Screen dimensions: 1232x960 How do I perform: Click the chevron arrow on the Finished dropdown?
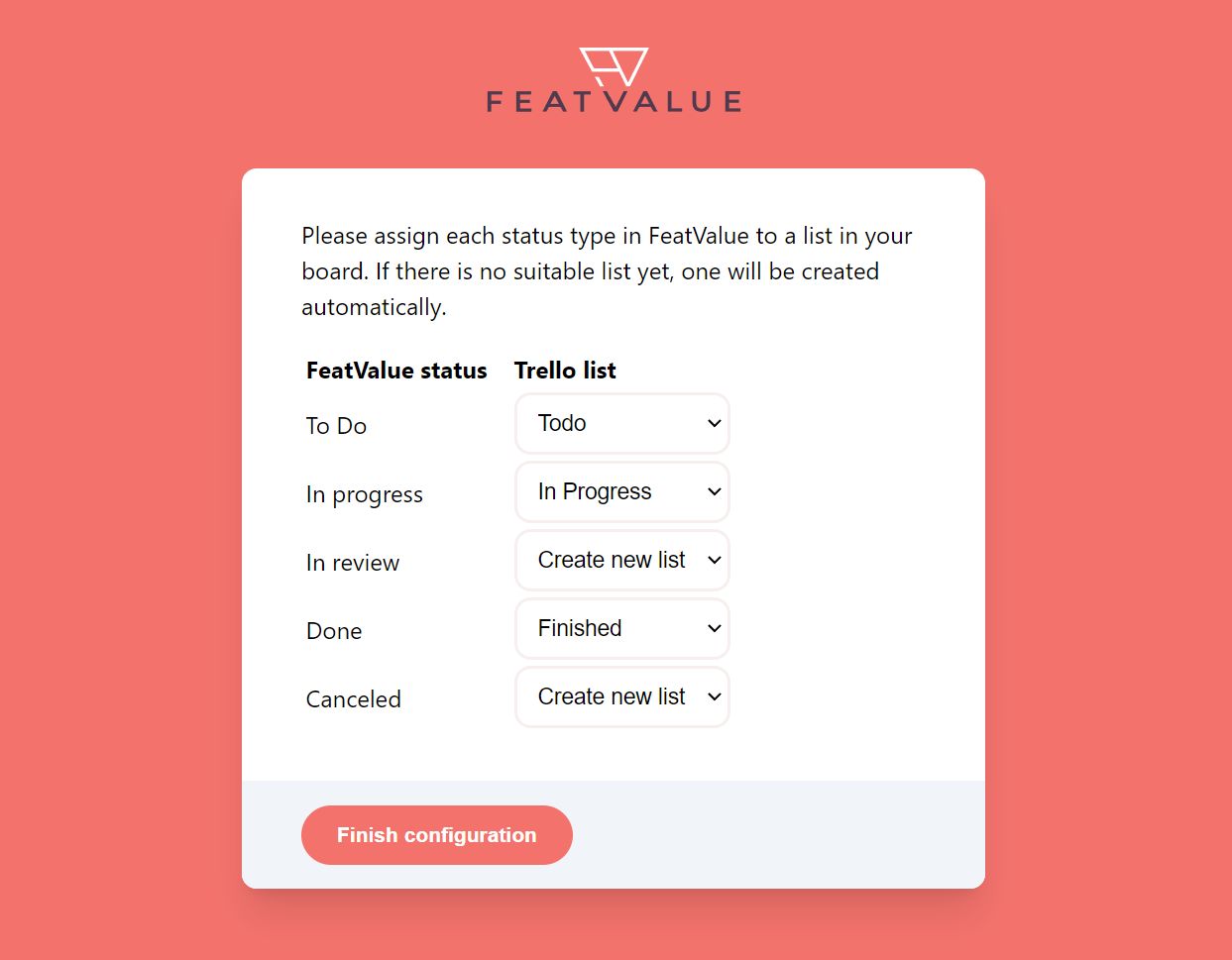[x=714, y=628]
